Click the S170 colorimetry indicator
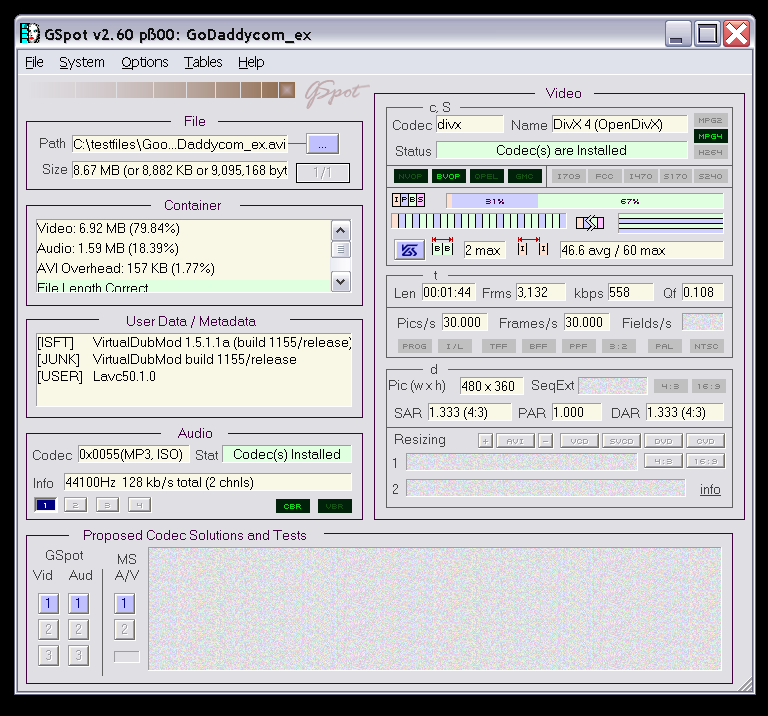The height and width of the screenshot is (716, 768). [x=675, y=176]
